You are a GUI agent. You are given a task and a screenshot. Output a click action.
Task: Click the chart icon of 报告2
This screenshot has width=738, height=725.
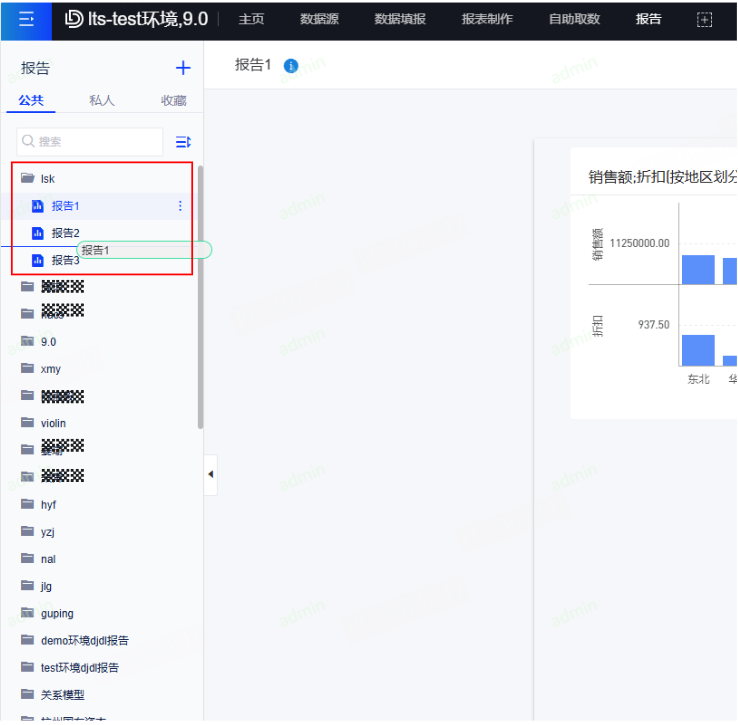tap(38, 233)
